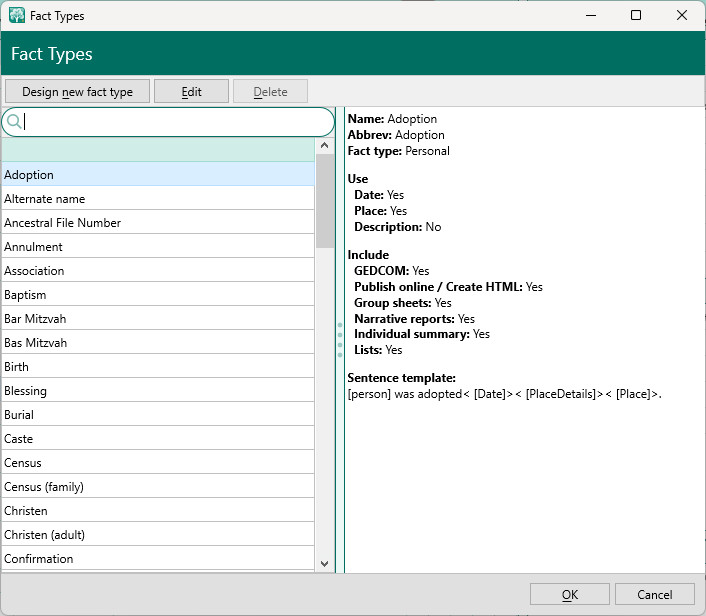The height and width of the screenshot is (616, 706).
Task: Select the Ancestral File Number fact type
Action: tap(158, 223)
